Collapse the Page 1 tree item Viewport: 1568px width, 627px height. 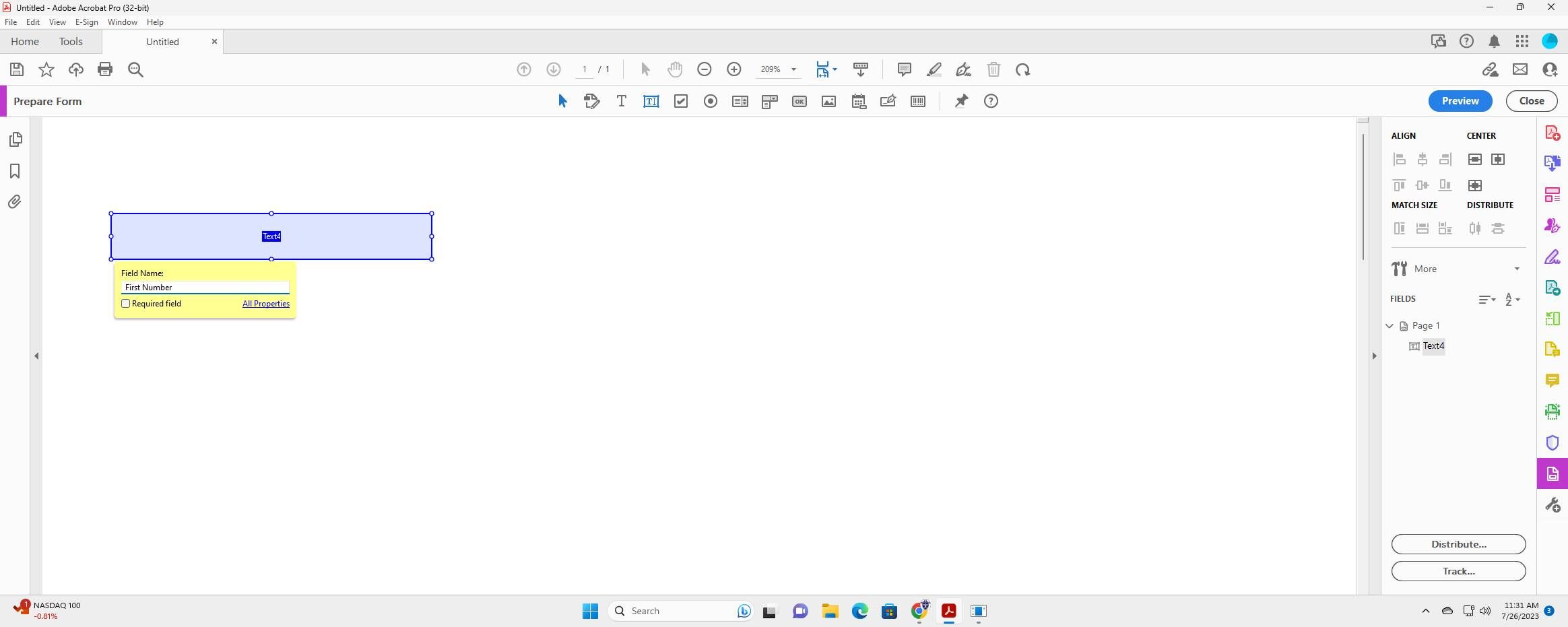(1389, 326)
